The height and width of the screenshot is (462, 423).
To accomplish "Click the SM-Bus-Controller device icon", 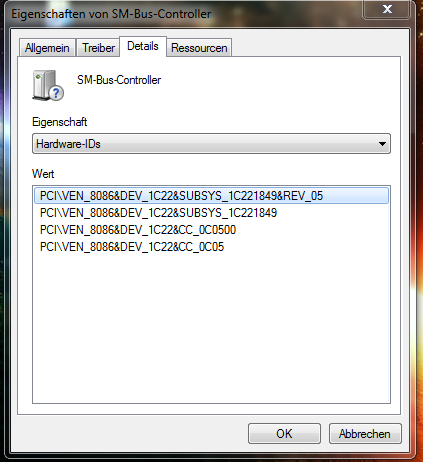I will coord(48,85).
